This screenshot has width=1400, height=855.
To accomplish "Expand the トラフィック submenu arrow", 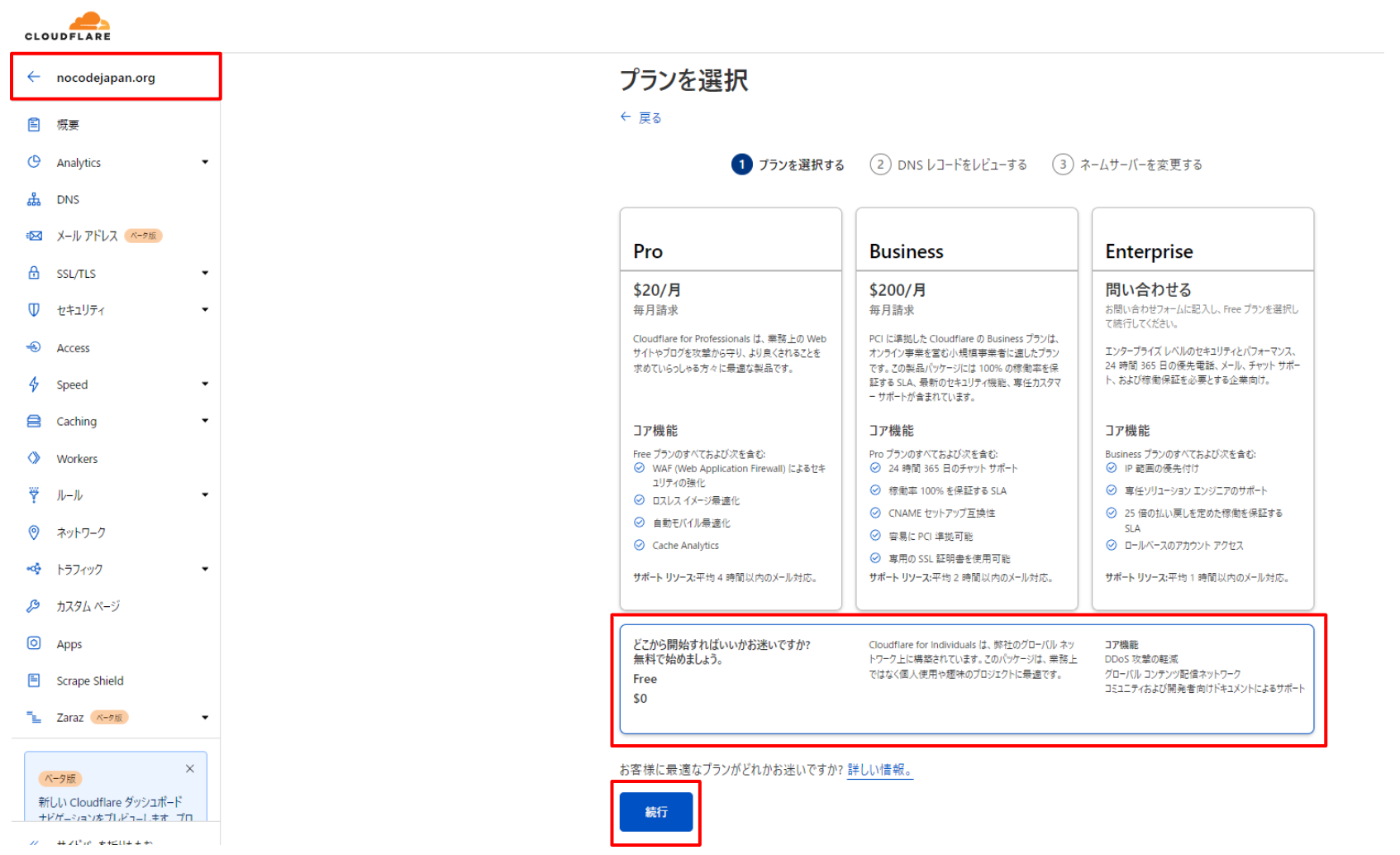I will [x=205, y=569].
